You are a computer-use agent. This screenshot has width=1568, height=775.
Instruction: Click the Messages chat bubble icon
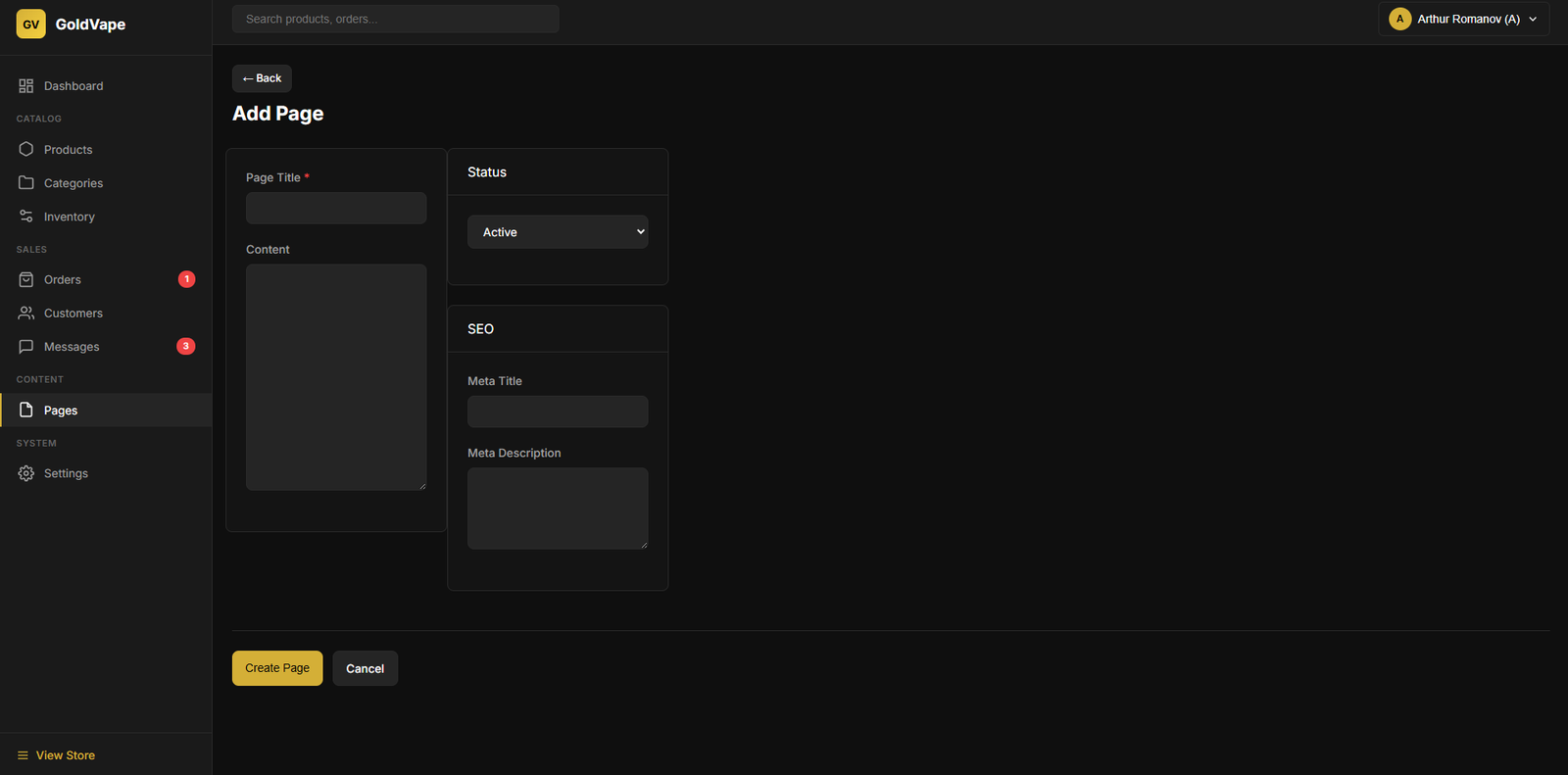(26, 347)
